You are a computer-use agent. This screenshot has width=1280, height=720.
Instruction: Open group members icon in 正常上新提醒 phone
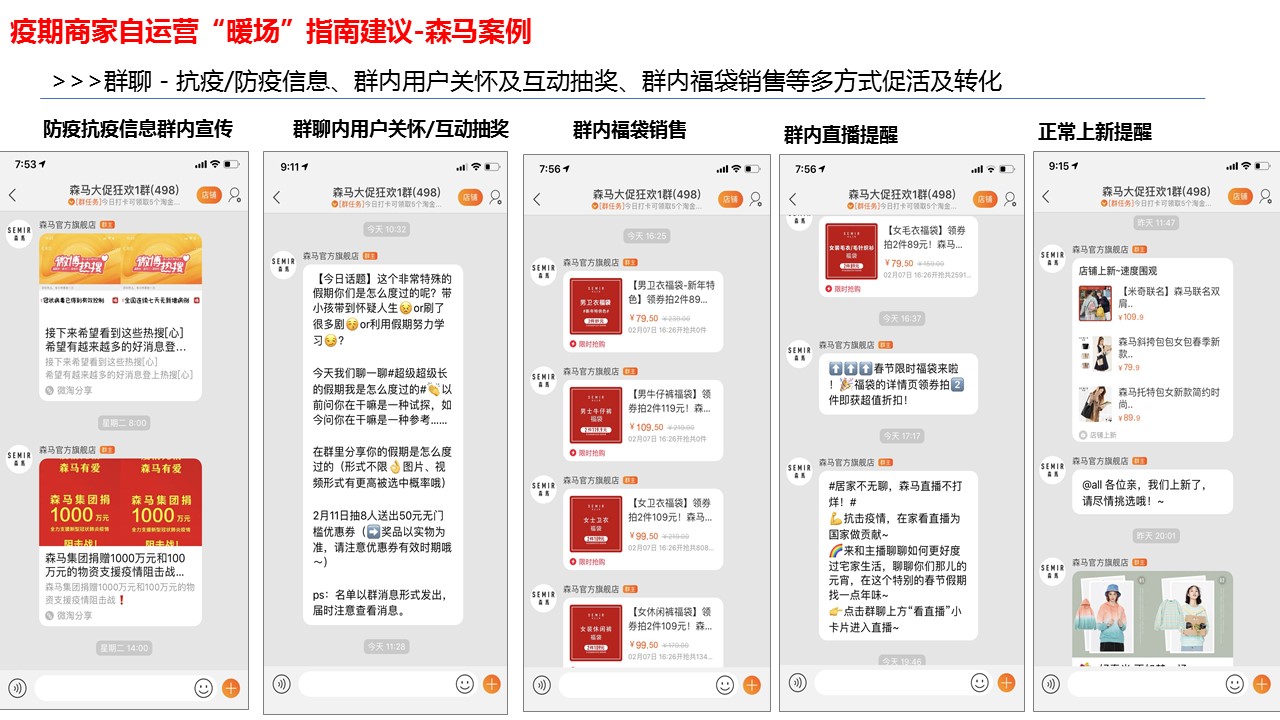1264,197
